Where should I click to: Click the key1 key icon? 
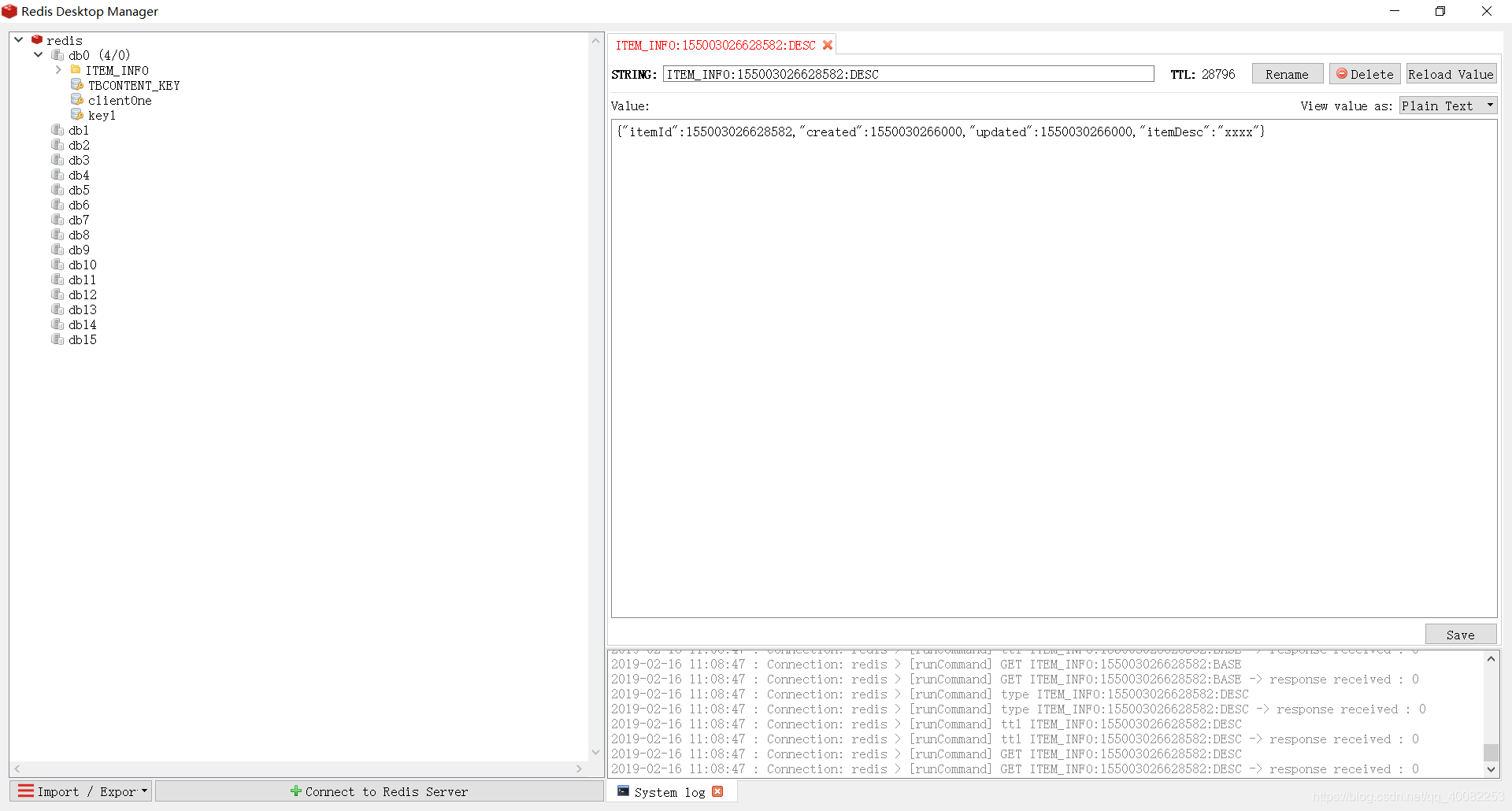[x=77, y=114]
